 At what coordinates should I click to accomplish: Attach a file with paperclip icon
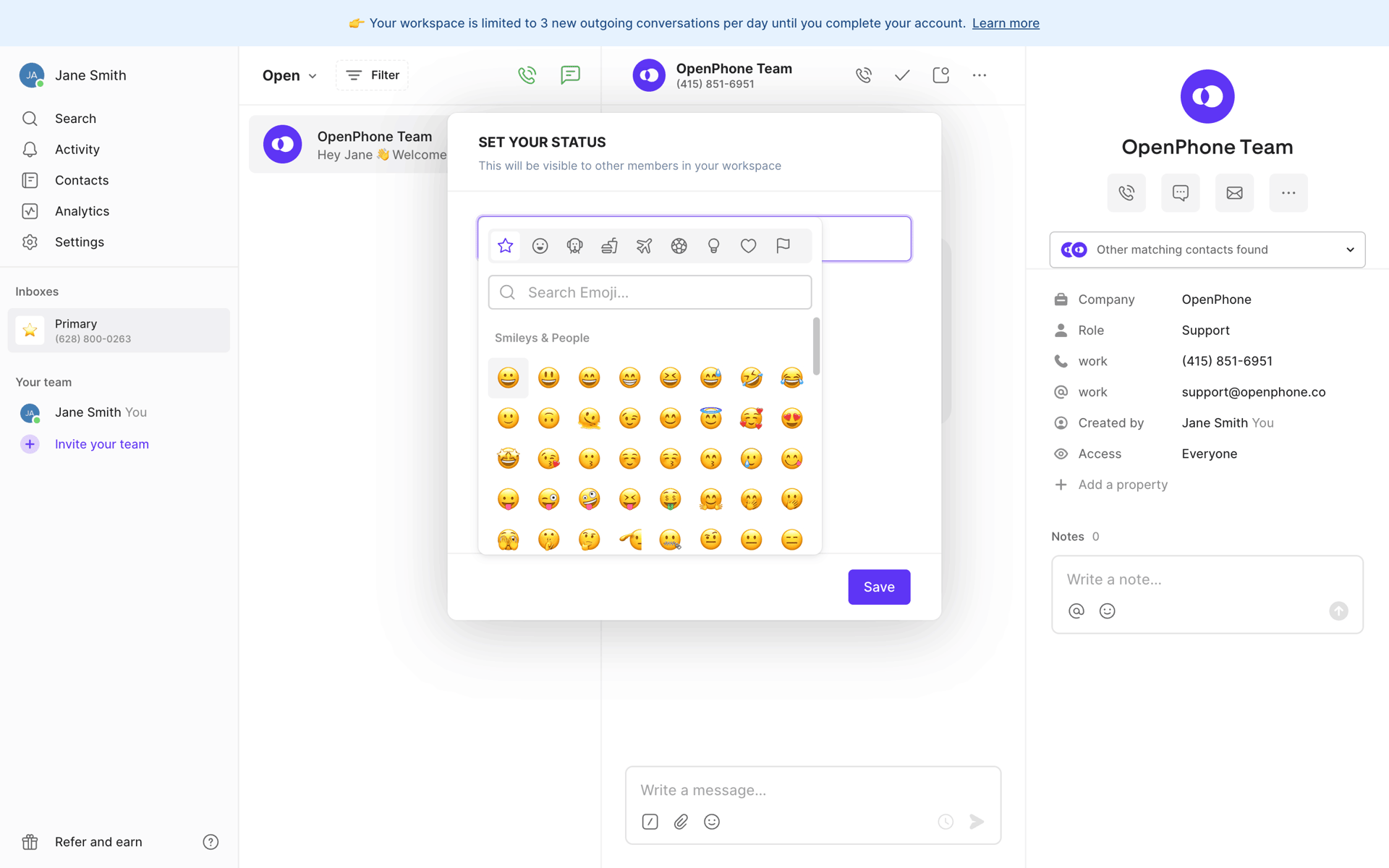681,822
